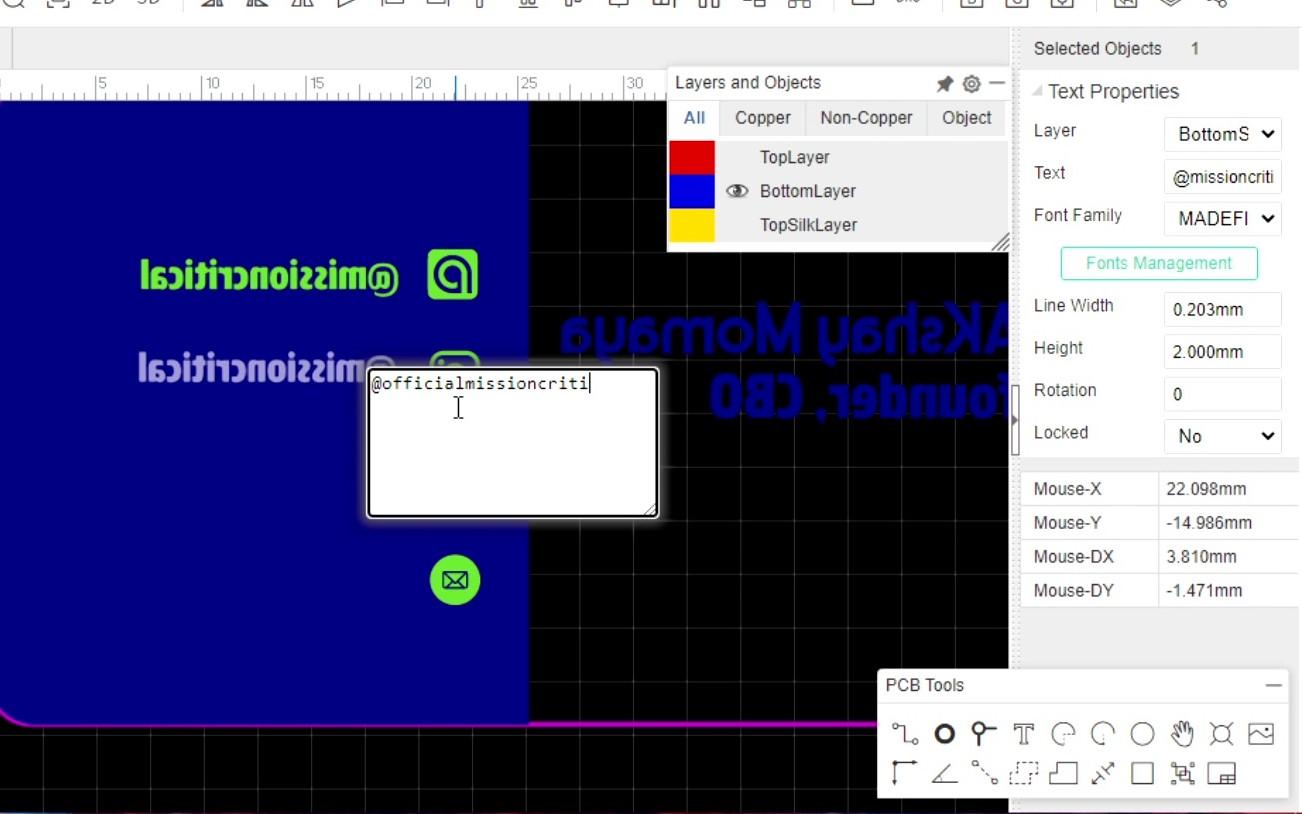Click the Layers panel resize grip
Viewport: 1302px width, 814px height.
coord(999,242)
